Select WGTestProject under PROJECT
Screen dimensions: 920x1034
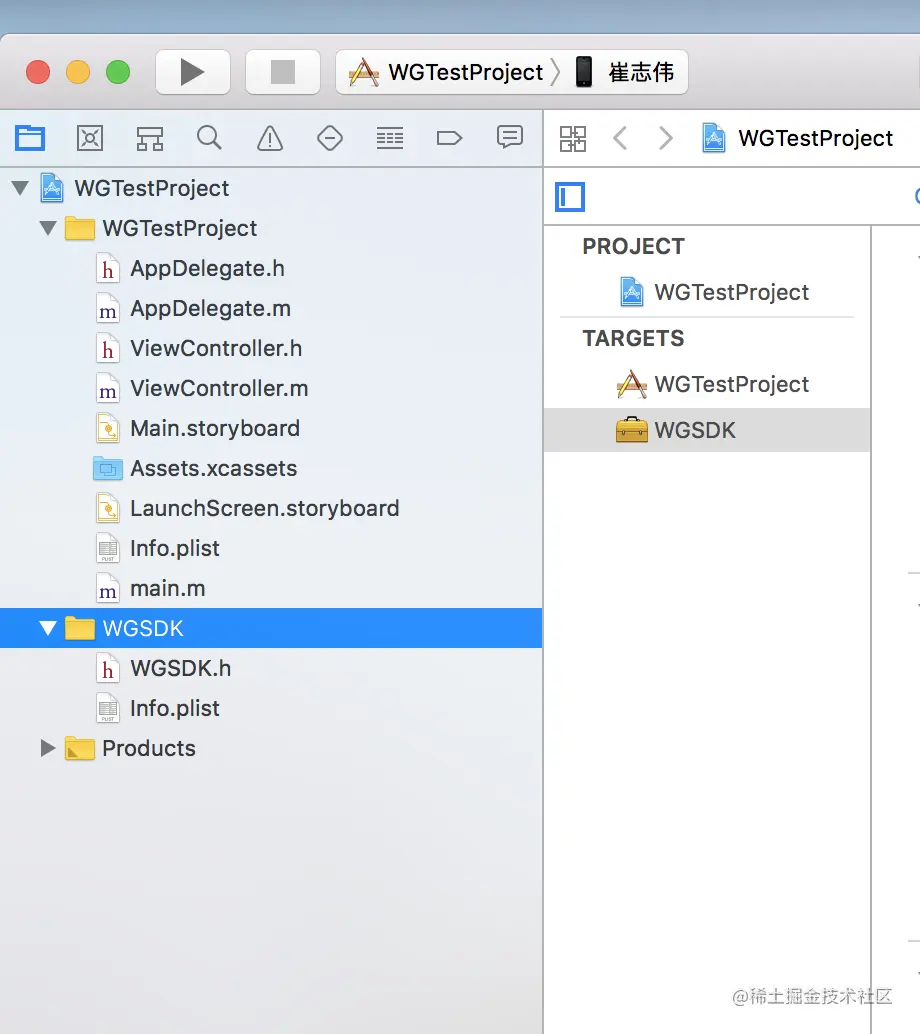707,292
